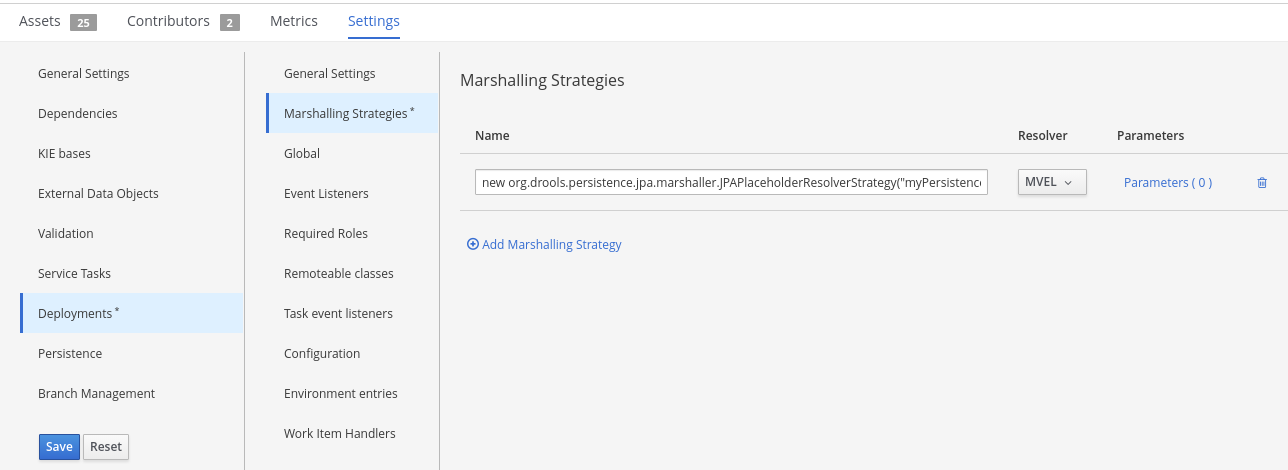Click the plus icon beside Add Marshalling Strategy
The height and width of the screenshot is (470, 1288).
point(473,244)
